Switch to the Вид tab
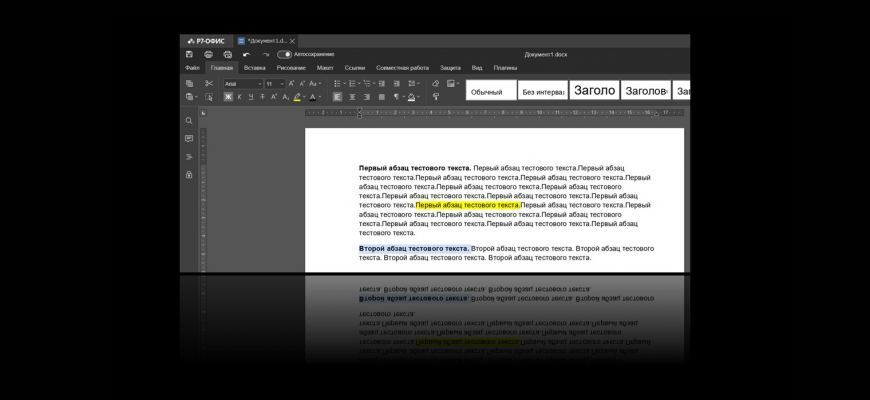The width and height of the screenshot is (870, 400). pos(477,68)
